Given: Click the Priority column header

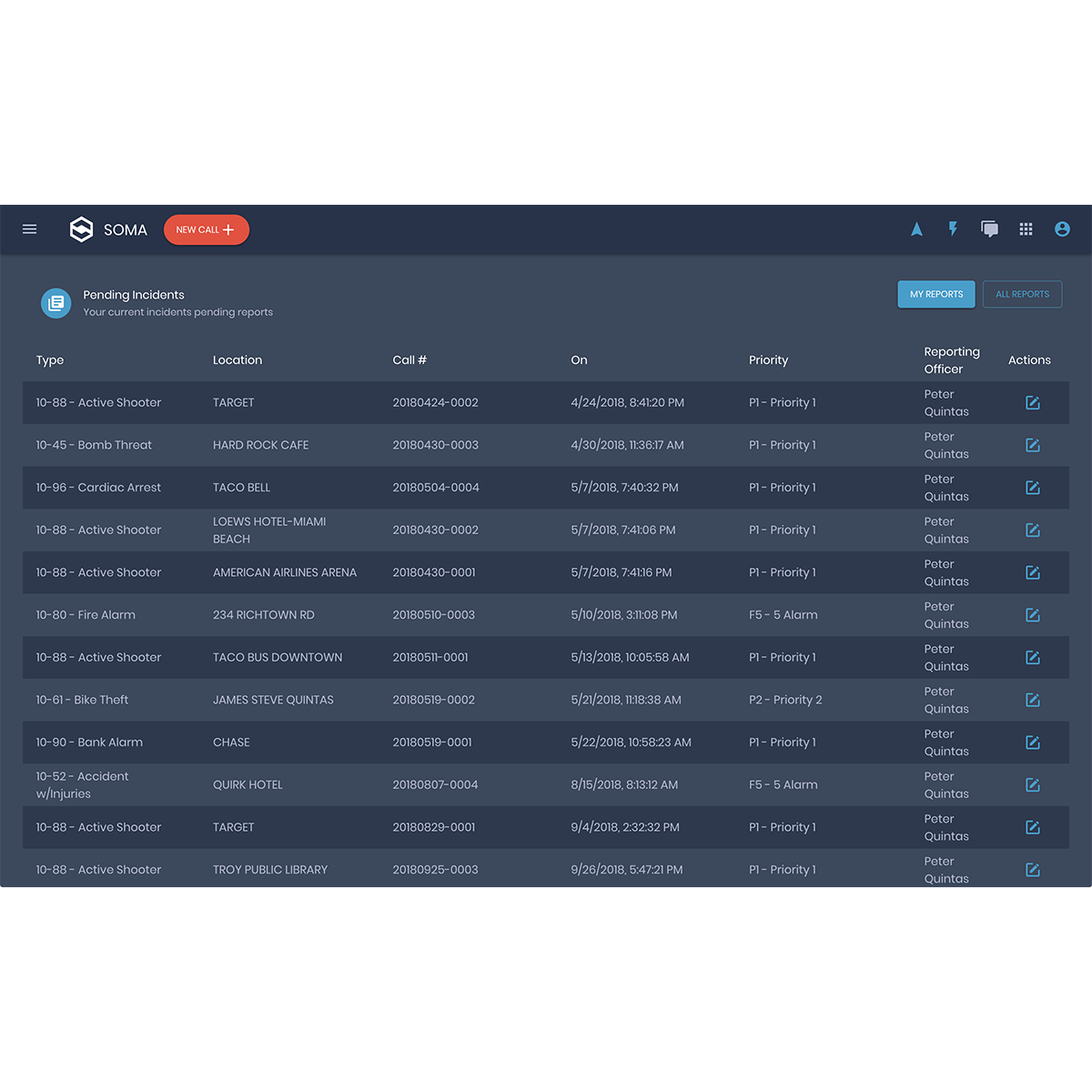Looking at the screenshot, I should [769, 360].
